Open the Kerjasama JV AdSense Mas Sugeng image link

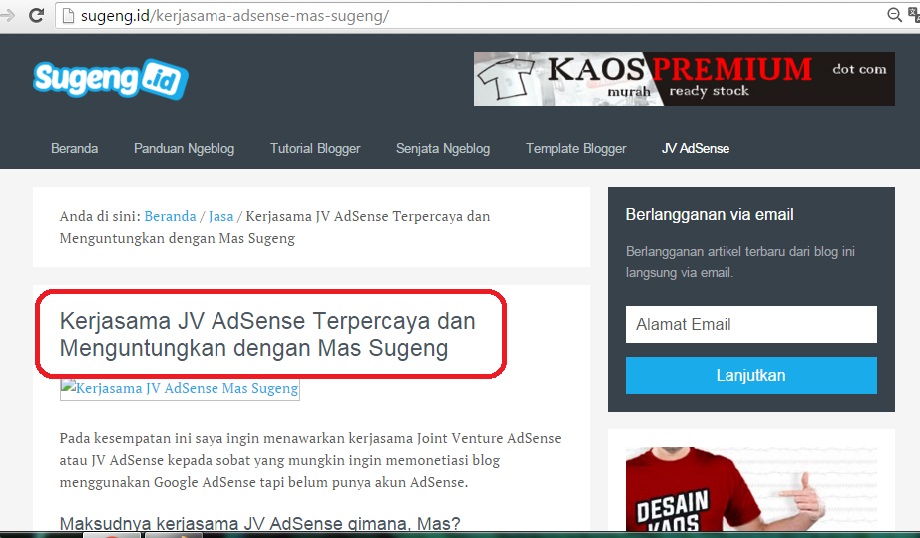click(180, 389)
